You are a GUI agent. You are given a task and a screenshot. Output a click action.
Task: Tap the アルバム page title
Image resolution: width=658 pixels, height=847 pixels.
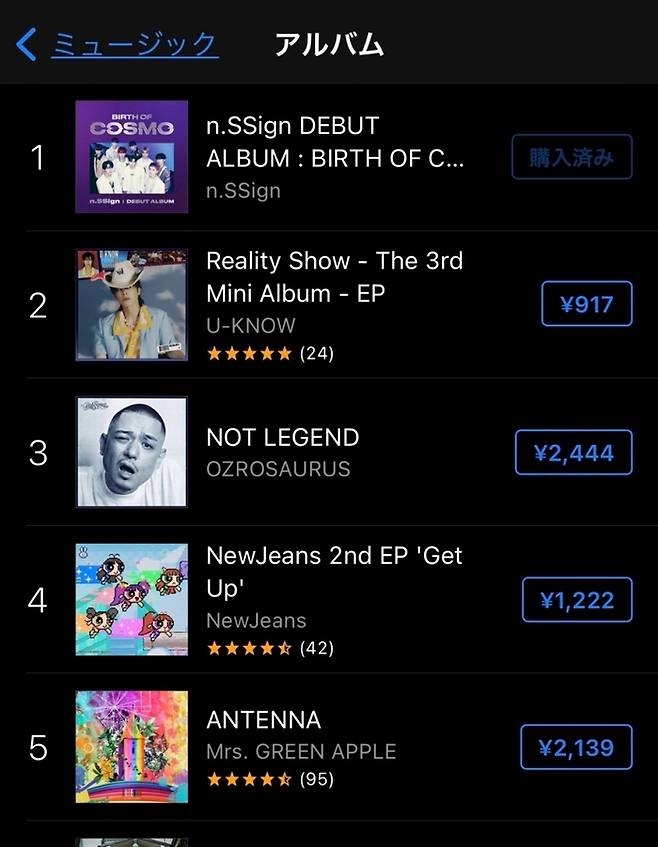329,44
